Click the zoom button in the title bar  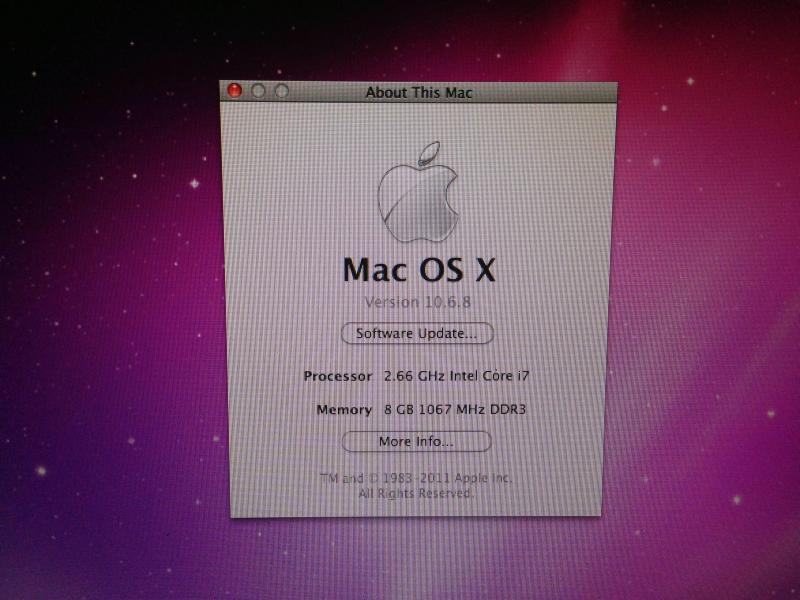282,91
